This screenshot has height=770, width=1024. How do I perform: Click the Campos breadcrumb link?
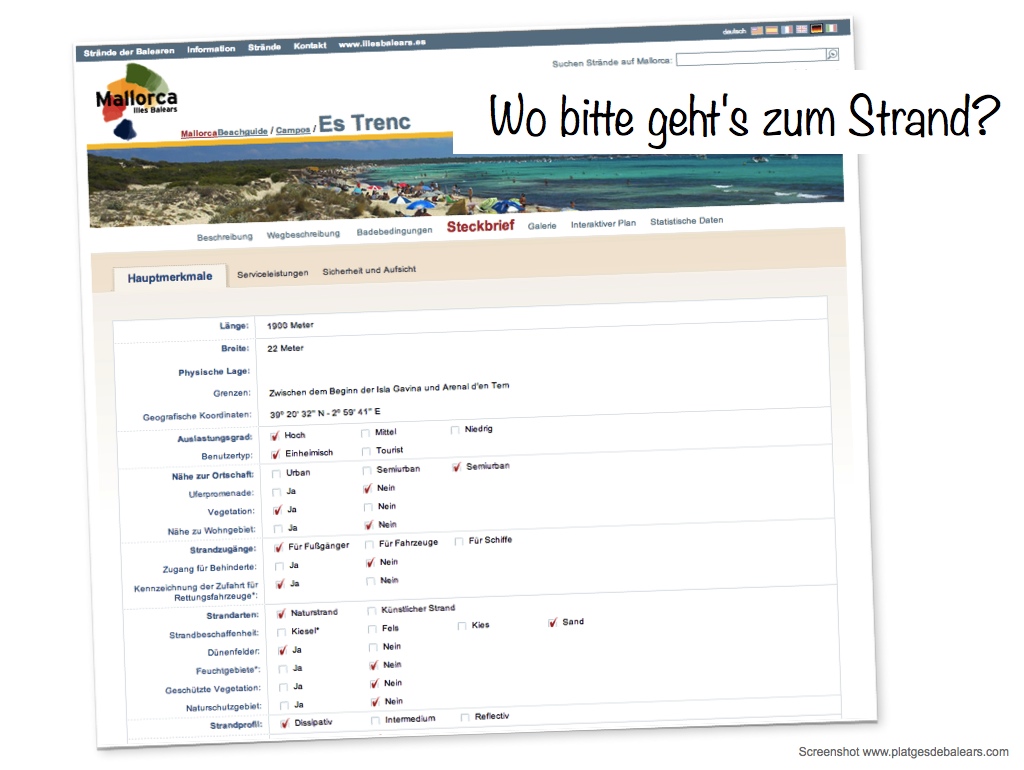(293, 130)
